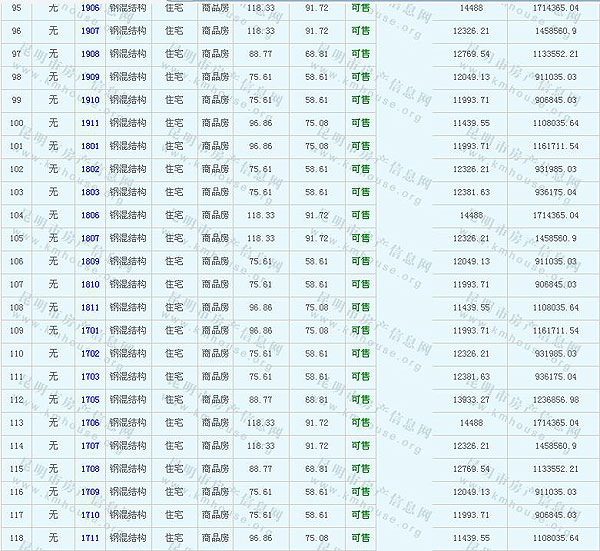The image size is (600, 551).
Task: Click the 1907 room link
Action: 90,31
